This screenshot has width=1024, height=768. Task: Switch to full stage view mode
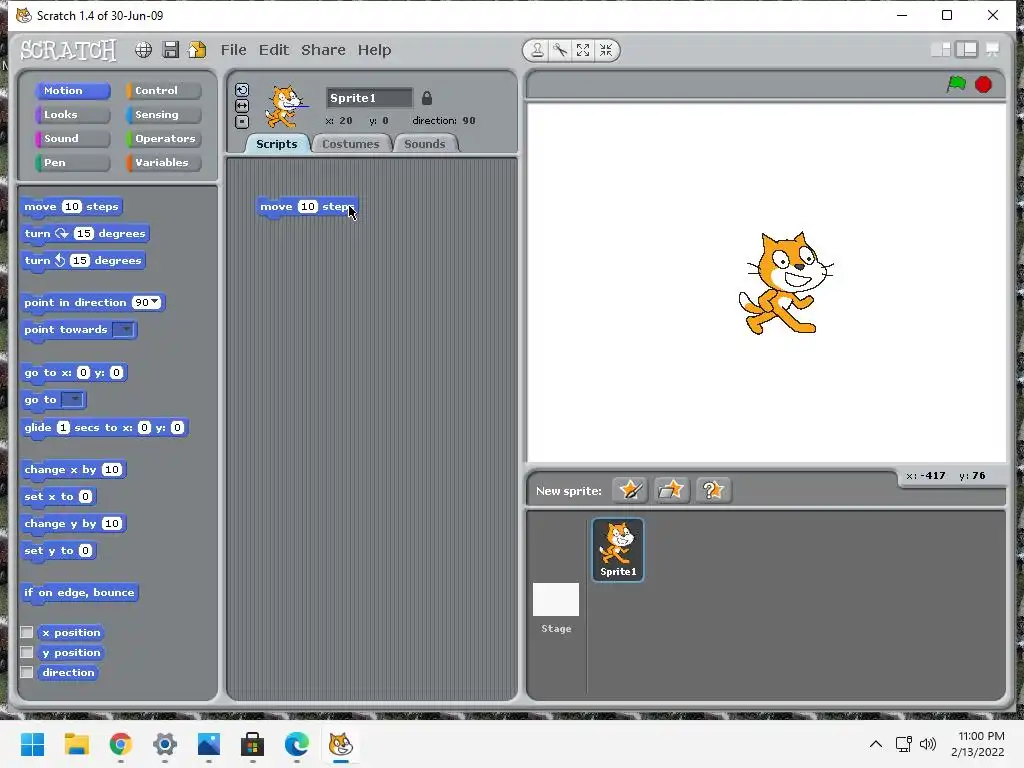(967, 50)
